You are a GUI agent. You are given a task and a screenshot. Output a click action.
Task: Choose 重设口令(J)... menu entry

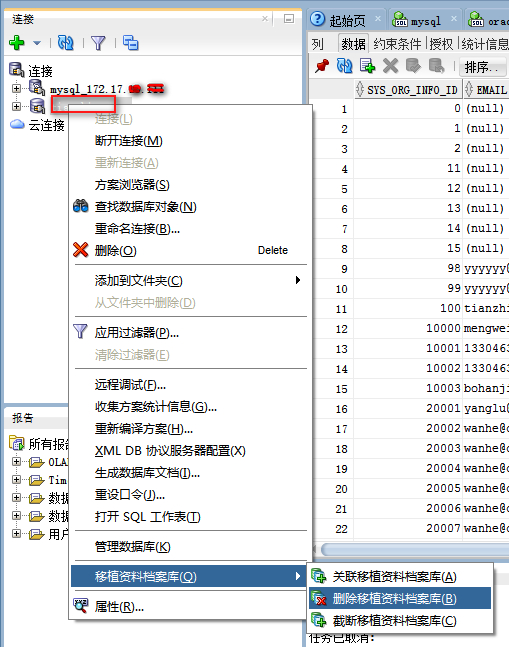pyautogui.click(x=130, y=494)
